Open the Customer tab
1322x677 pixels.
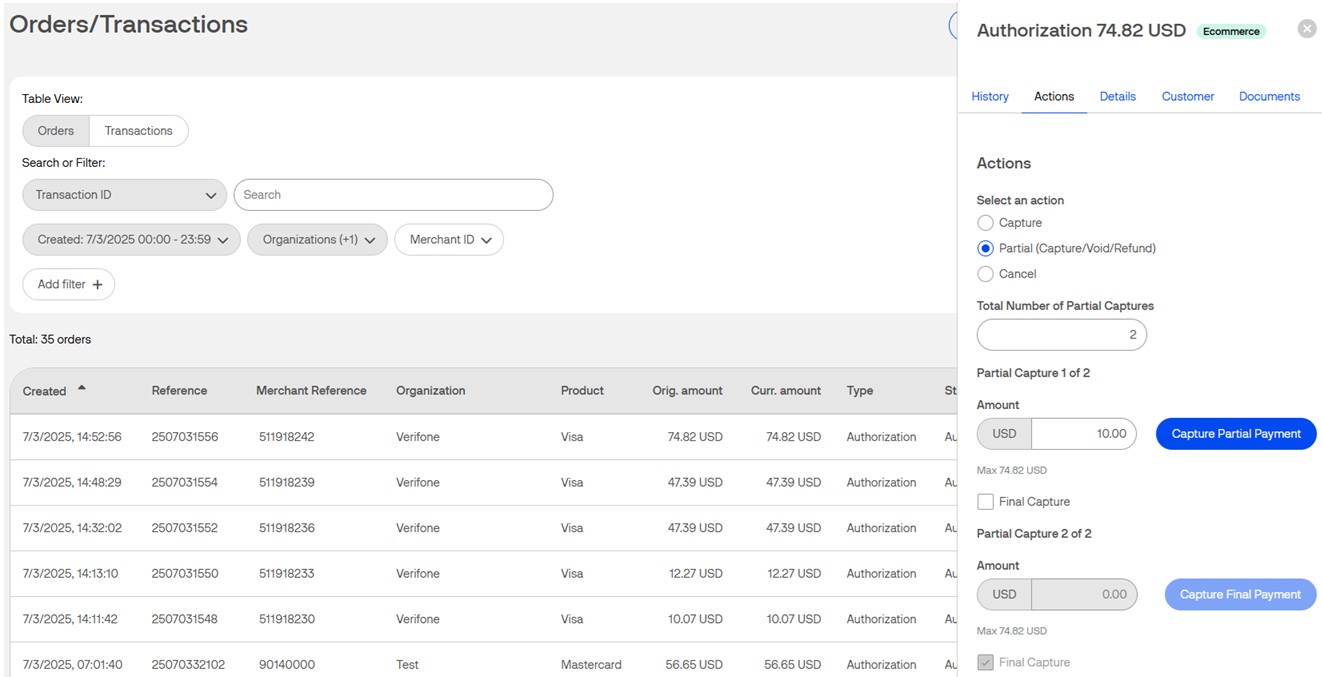pyautogui.click(x=1188, y=97)
